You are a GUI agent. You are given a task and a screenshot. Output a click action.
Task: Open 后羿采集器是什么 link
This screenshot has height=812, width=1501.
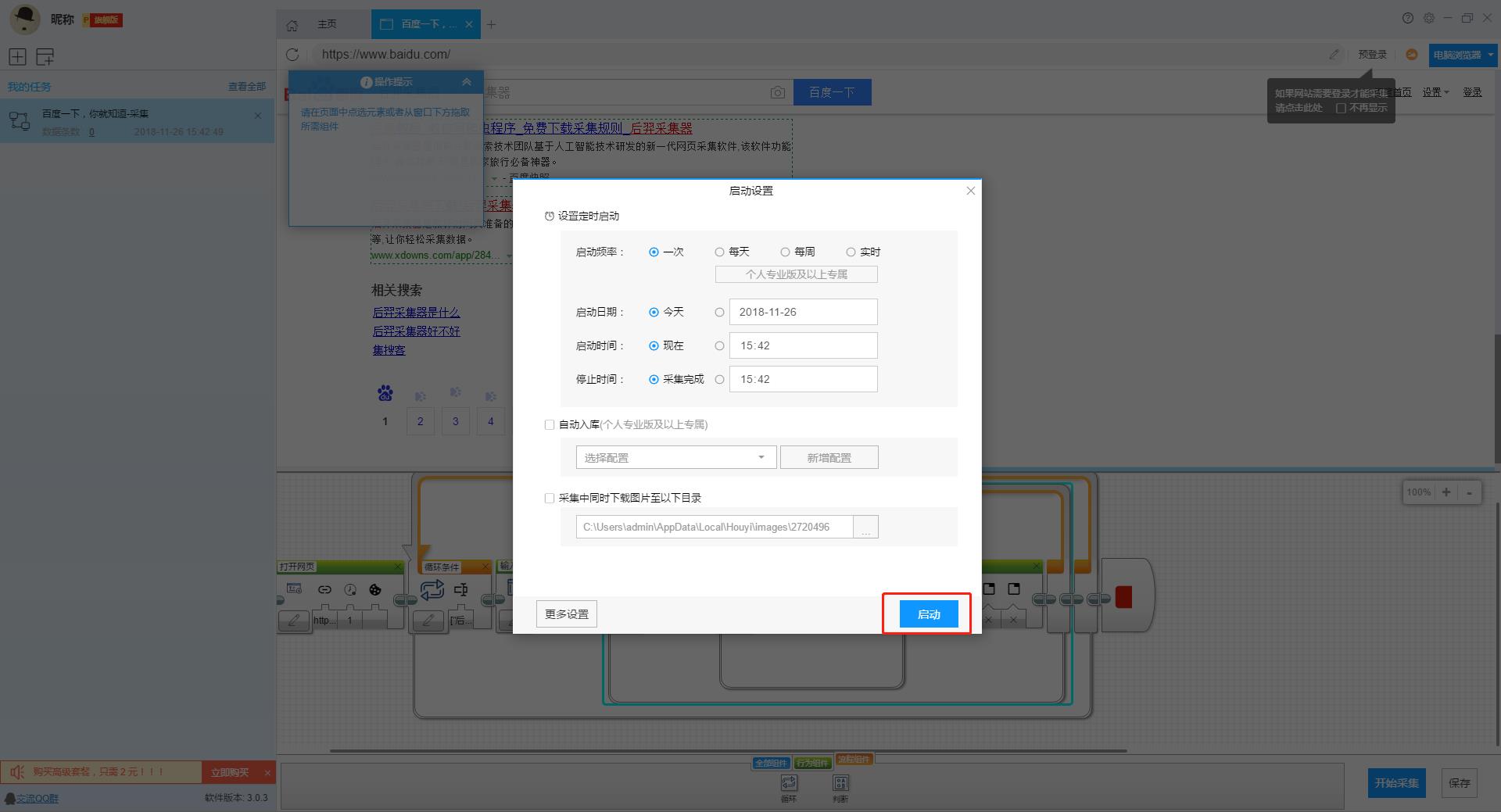pos(416,313)
